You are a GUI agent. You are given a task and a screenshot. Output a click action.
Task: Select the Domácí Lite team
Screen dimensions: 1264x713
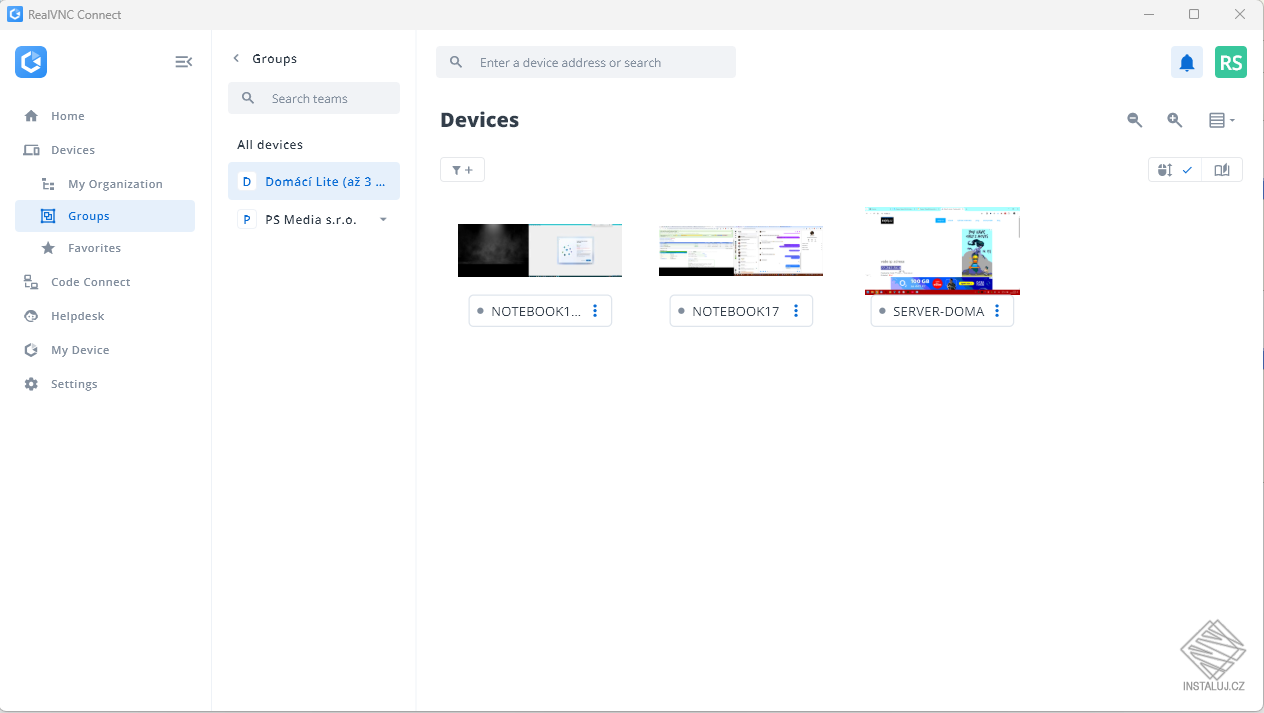tap(314, 181)
